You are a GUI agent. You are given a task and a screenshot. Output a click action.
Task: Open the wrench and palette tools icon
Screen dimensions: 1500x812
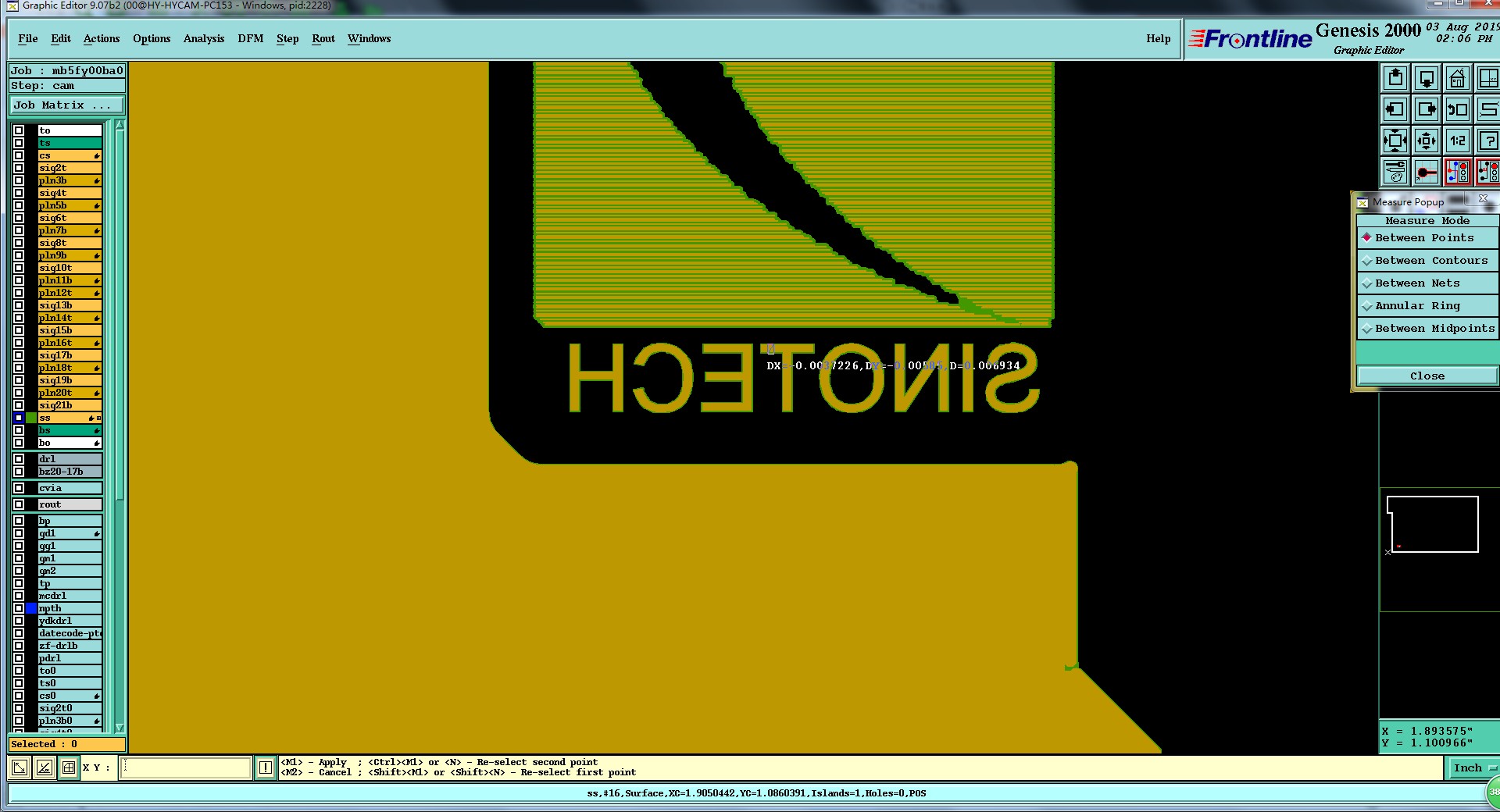click(1395, 172)
